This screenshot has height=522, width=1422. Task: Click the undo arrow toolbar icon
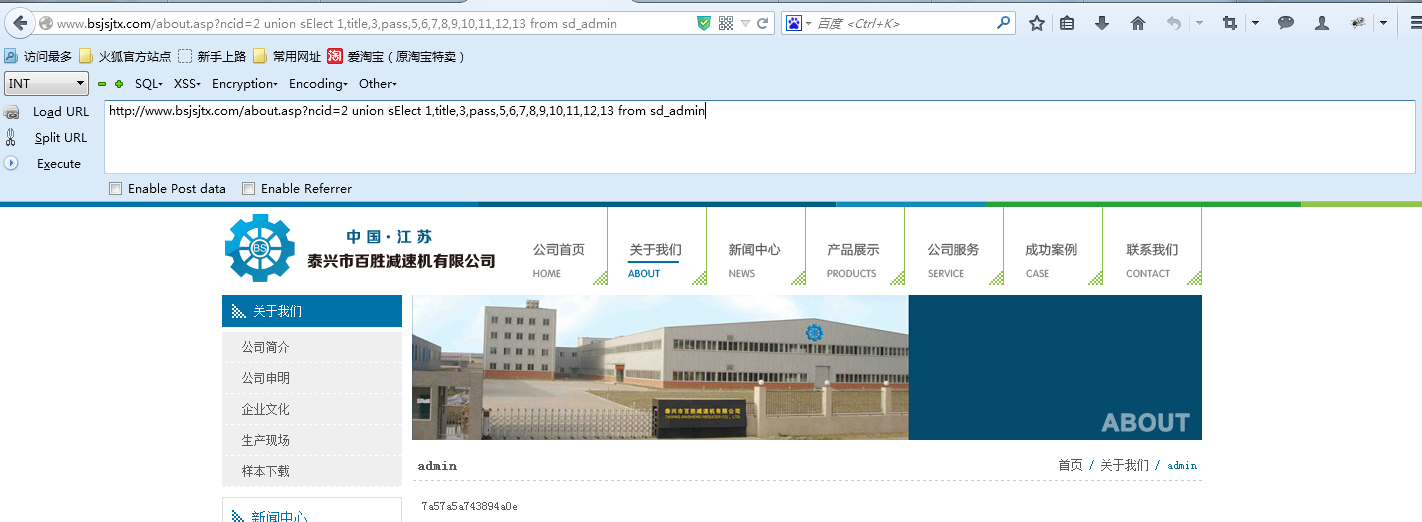[x=1174, y=23]
